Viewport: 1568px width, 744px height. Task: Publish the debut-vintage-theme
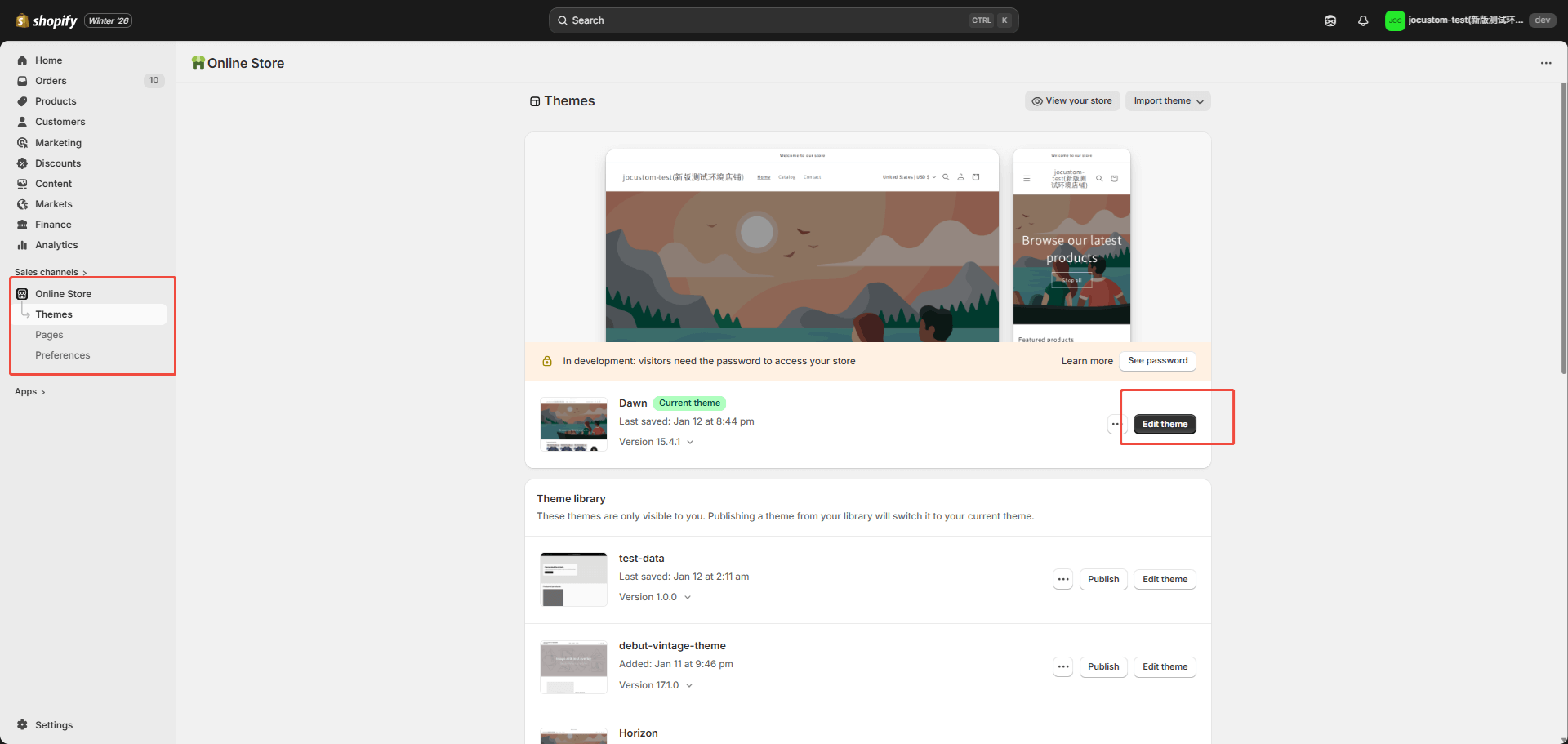(x=1102, y=666)
